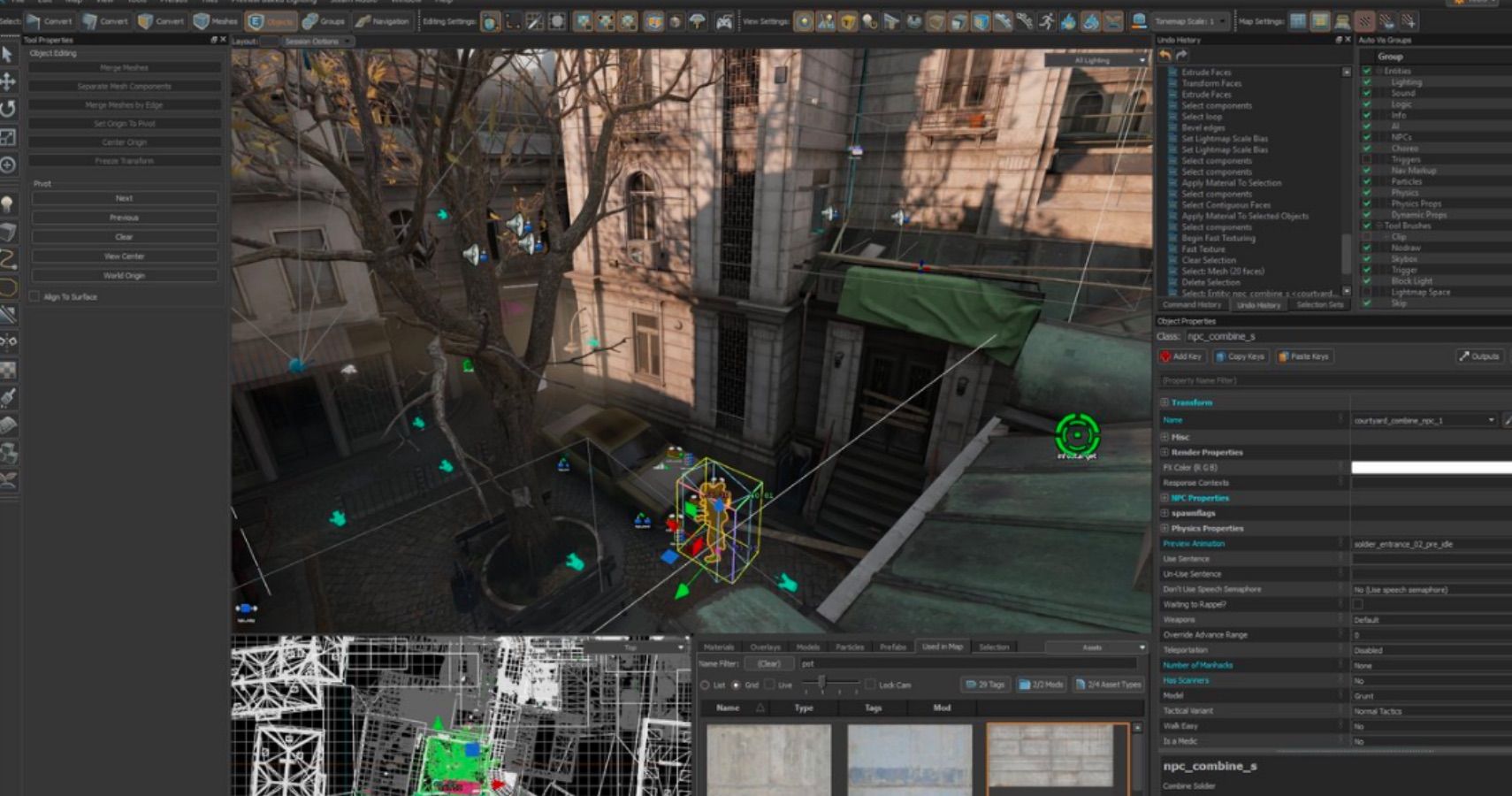Click the asset thumbnail size slider
Viewport: 1512px width, 796px height.
[821, 683]
